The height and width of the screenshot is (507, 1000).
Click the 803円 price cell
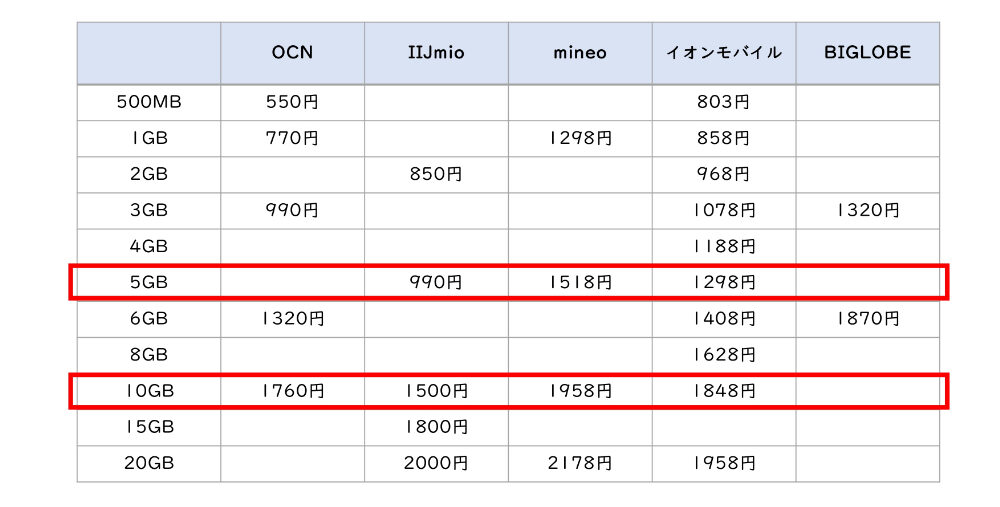click(x=724, y=102)
